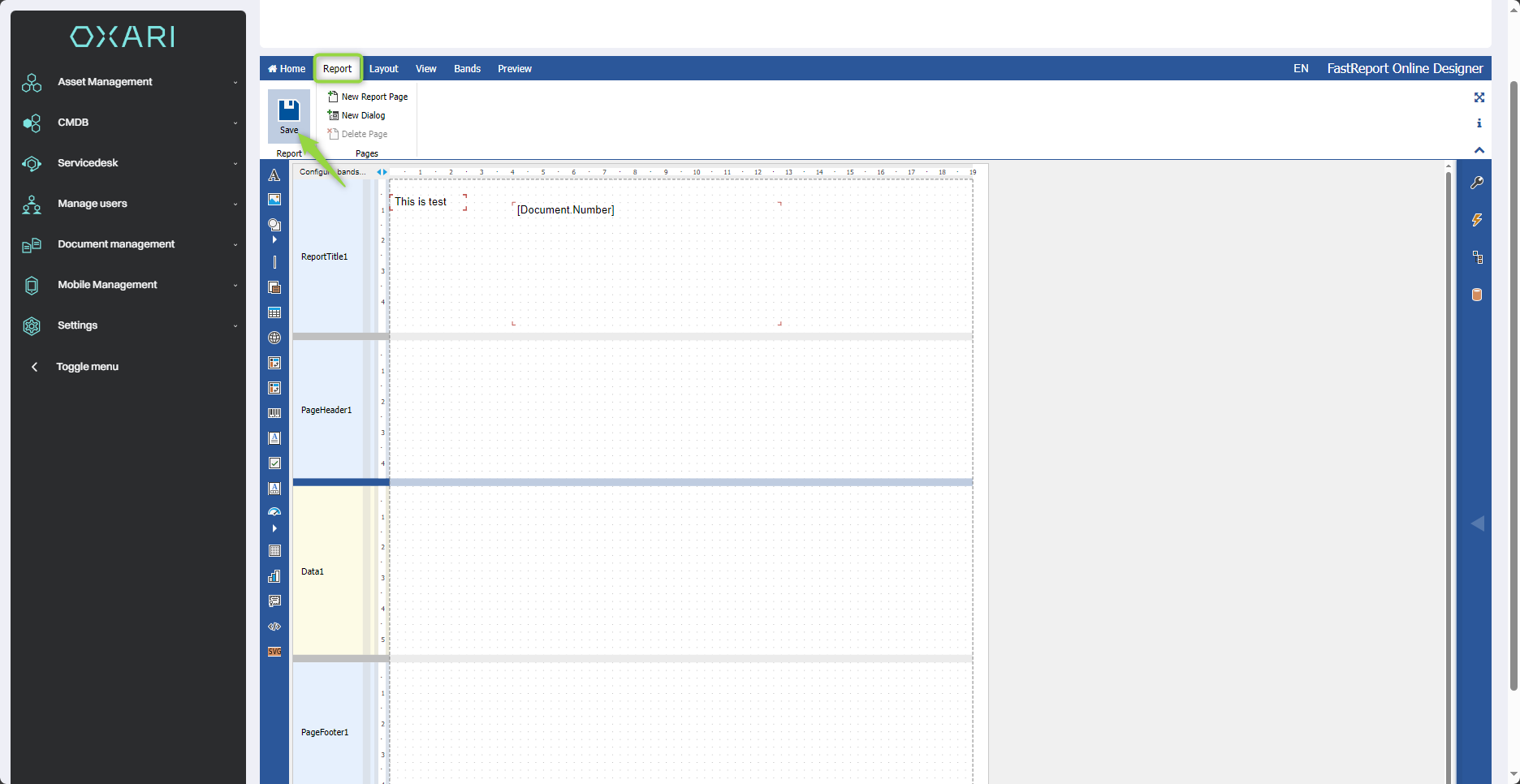The height and width of the screenshot is (784, 1520).
Task: Select the Table object tool
Action: [x=274, y=312]
